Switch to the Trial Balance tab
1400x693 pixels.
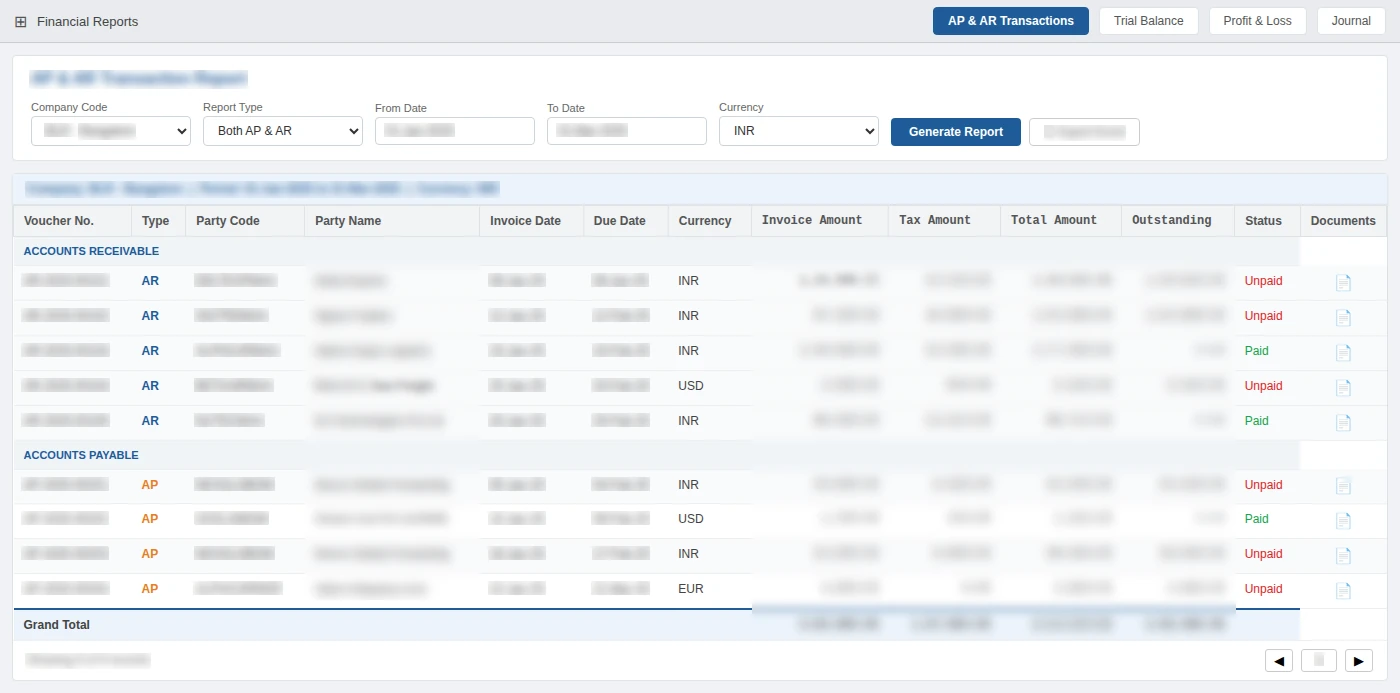point(1149,21)
